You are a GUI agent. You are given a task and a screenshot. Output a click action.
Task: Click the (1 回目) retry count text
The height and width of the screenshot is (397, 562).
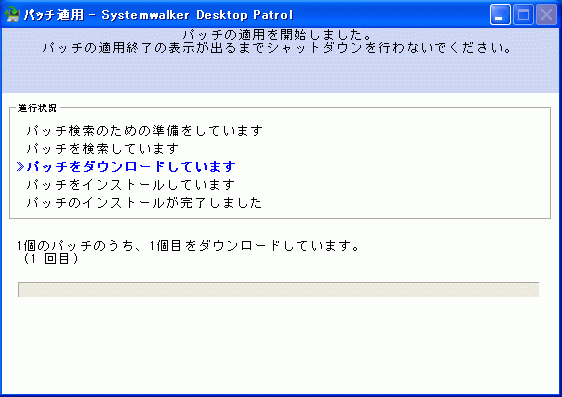pyautogui.click(x=51, y=258)
